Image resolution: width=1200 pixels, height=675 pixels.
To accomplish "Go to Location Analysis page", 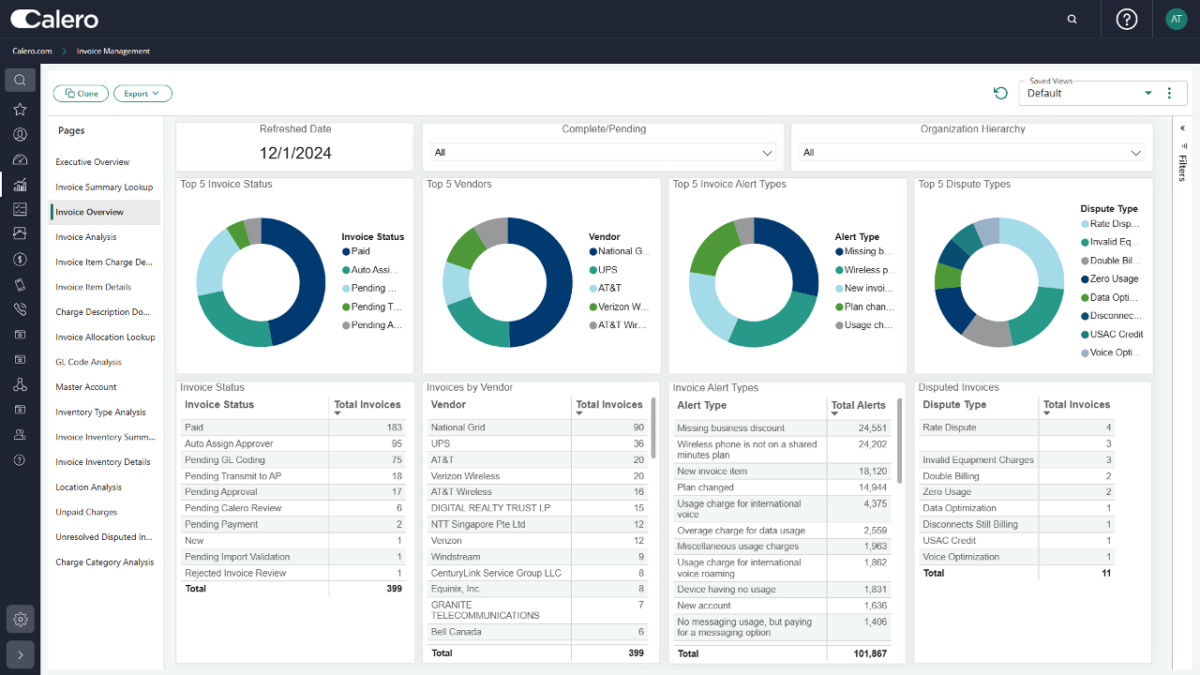I will 89,487.
